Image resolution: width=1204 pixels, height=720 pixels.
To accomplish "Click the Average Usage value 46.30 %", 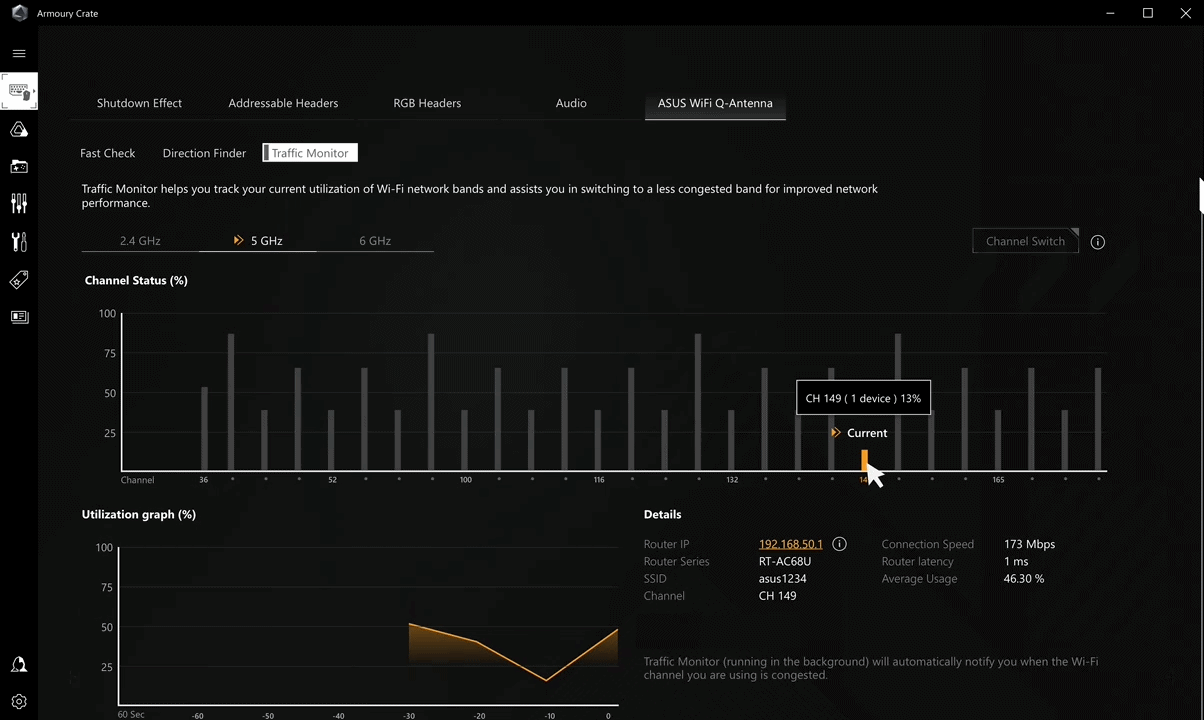I will (x=1024, y=578).
